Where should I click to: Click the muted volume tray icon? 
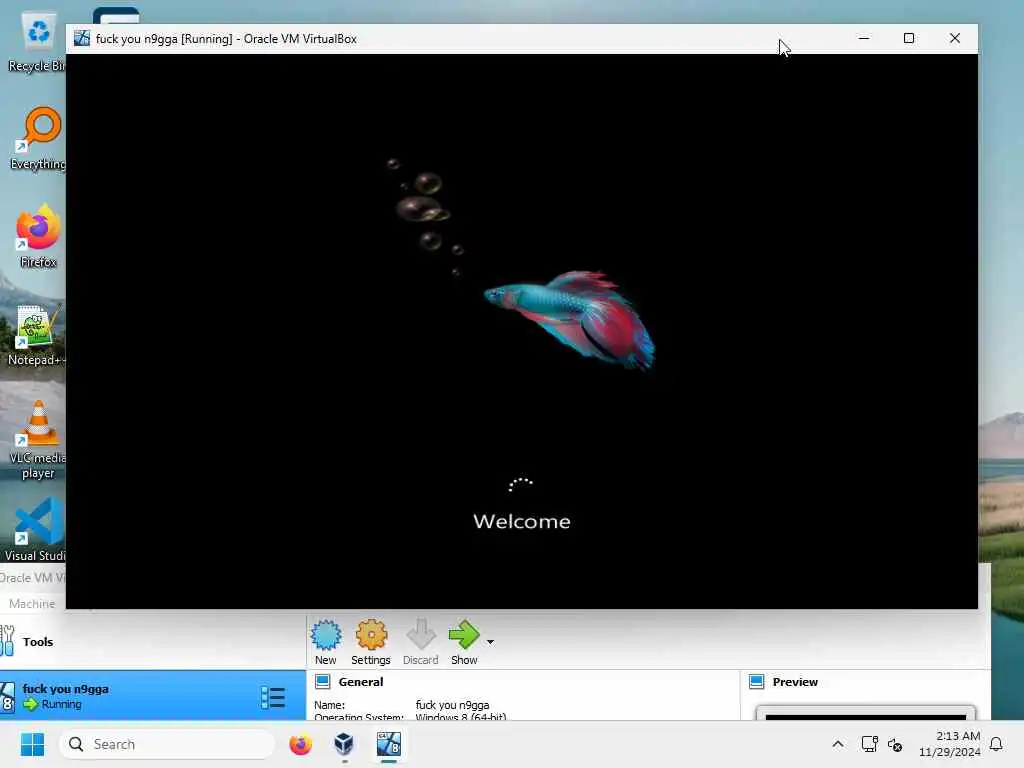[895, 744]
